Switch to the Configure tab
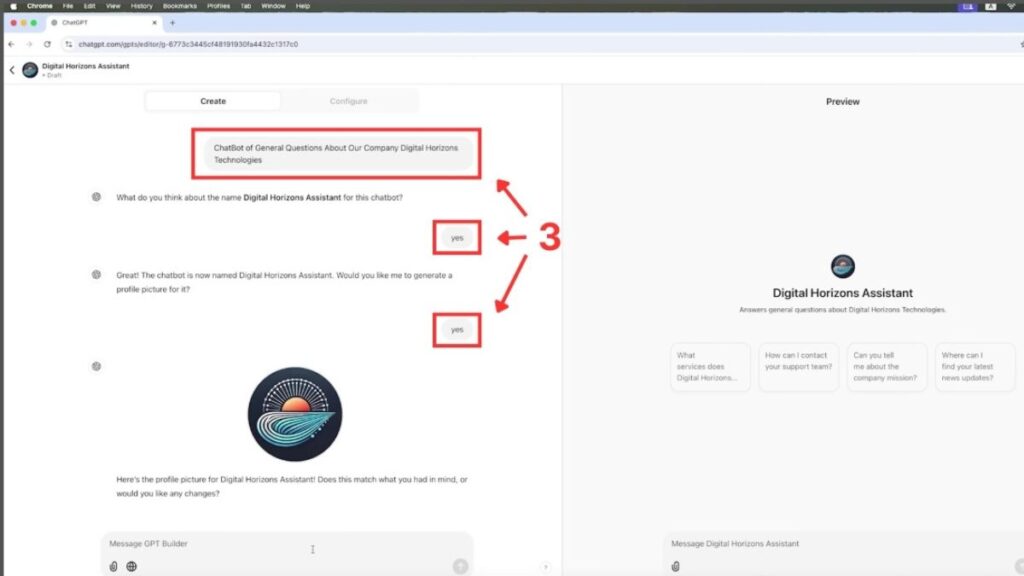 [349, 101]
